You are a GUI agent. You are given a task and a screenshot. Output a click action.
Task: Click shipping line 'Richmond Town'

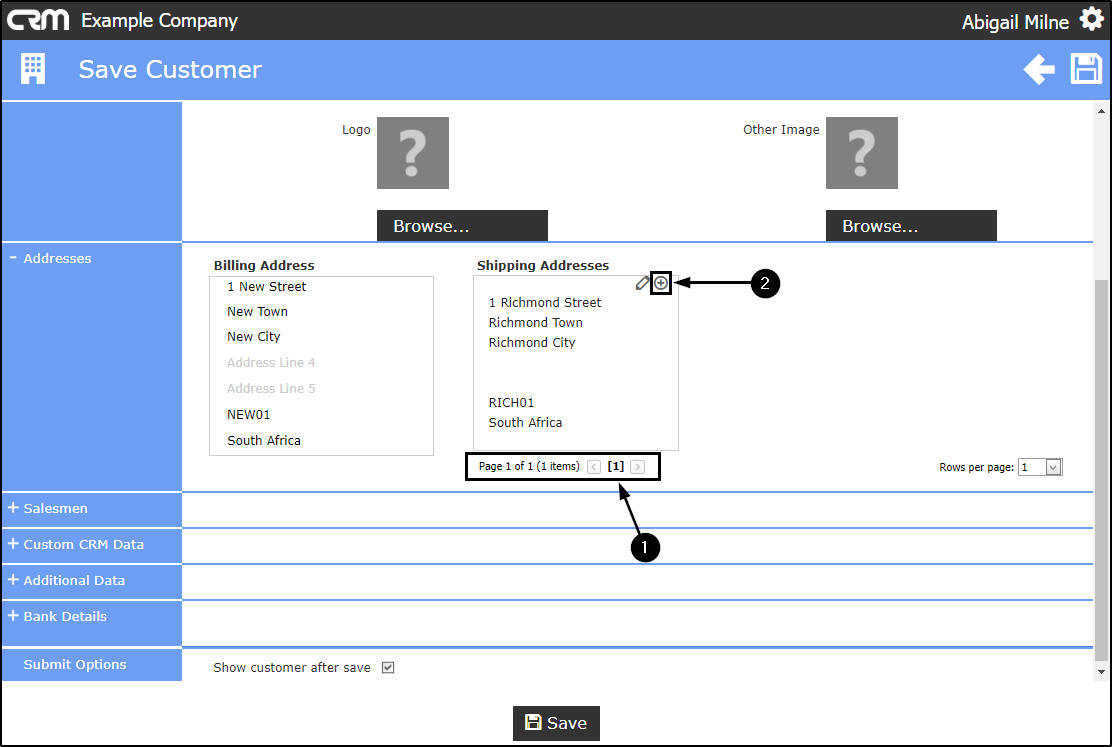point(535,322)
